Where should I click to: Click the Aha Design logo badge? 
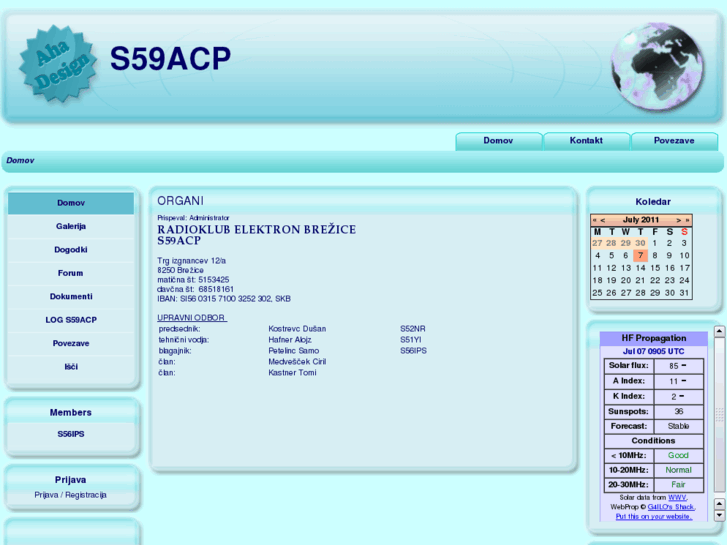pyautogui.click(x=59, y=65)
